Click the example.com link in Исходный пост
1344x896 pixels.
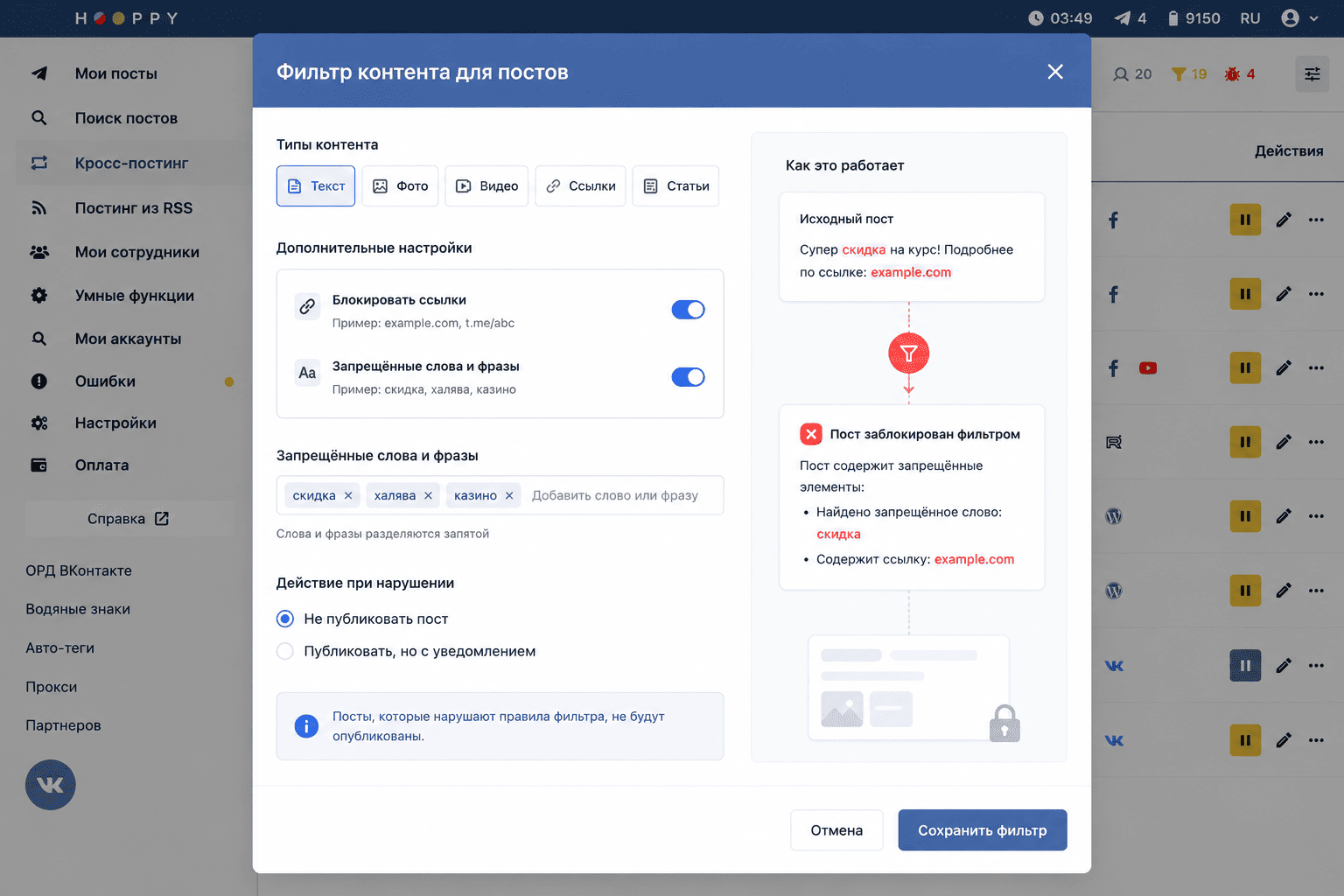(x=911, y=272)
